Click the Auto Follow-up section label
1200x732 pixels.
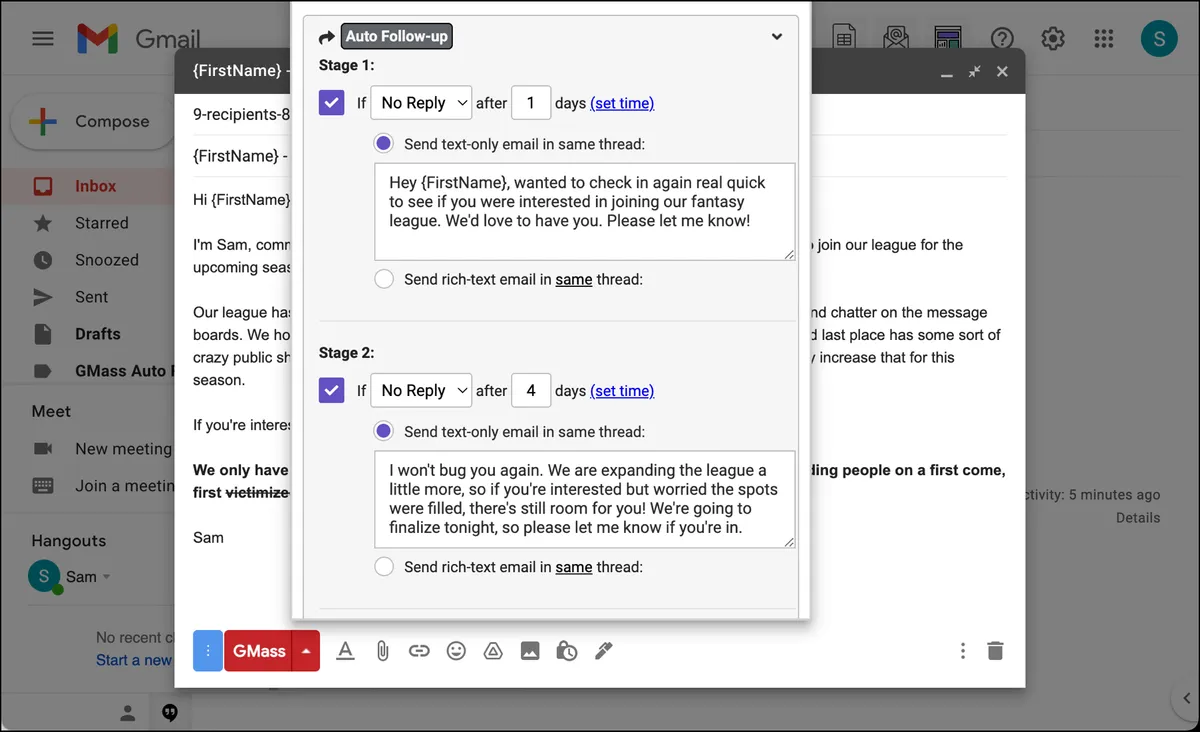[397, 37]
